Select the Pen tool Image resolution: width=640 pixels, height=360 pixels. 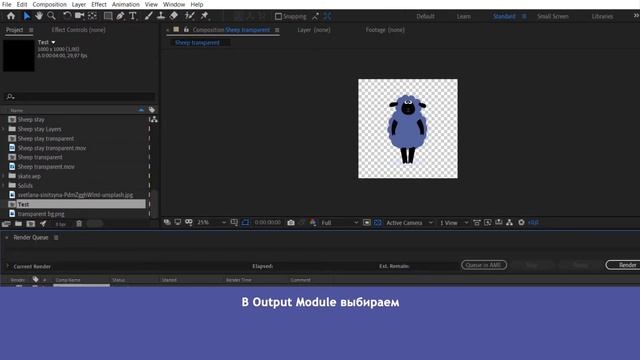pyautogui.click(x=120, y=16)
